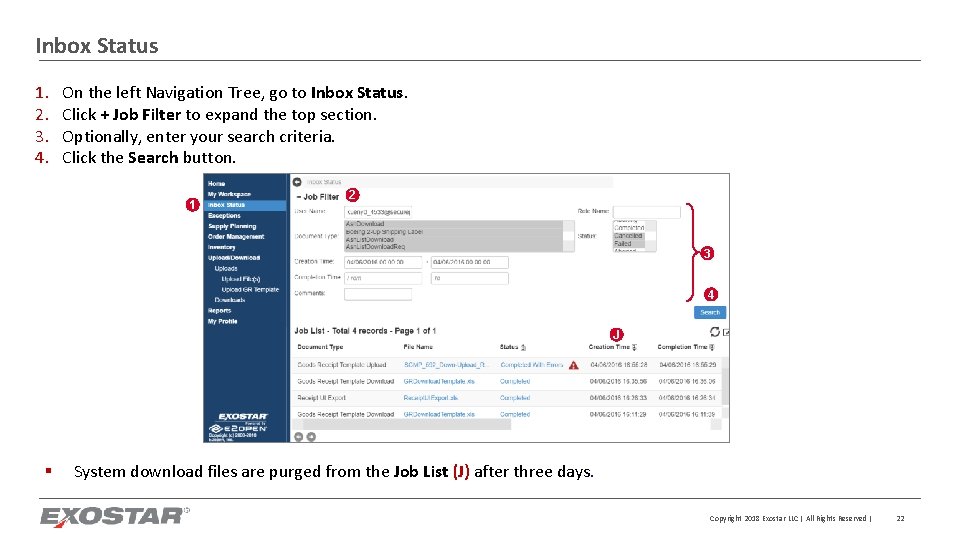Open the ReceiptUIExport.xls file link
The height and width of the screenshot is (540, 960).
pyautogui.click(x=430, y=398)
